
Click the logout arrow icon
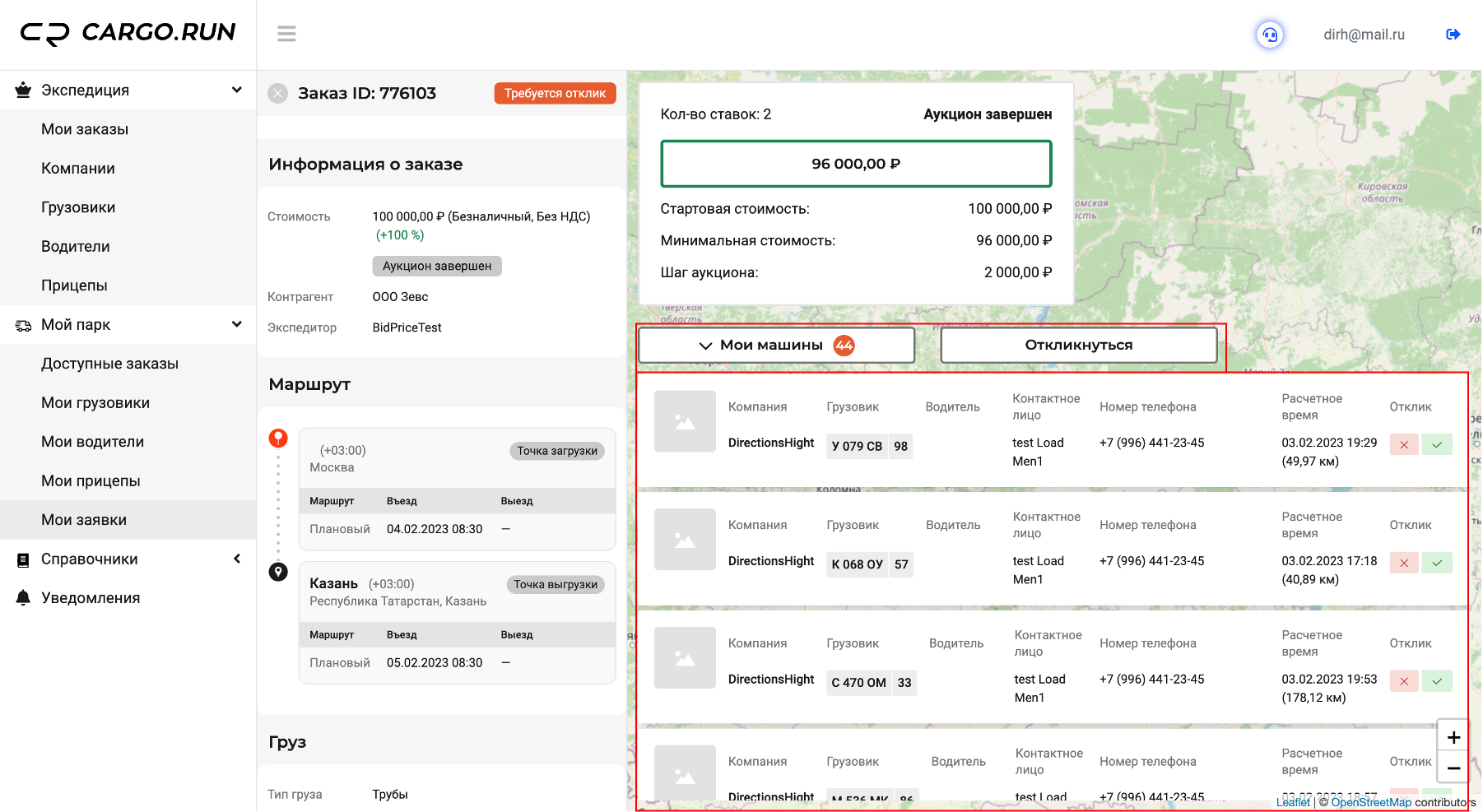[1453, 35]
